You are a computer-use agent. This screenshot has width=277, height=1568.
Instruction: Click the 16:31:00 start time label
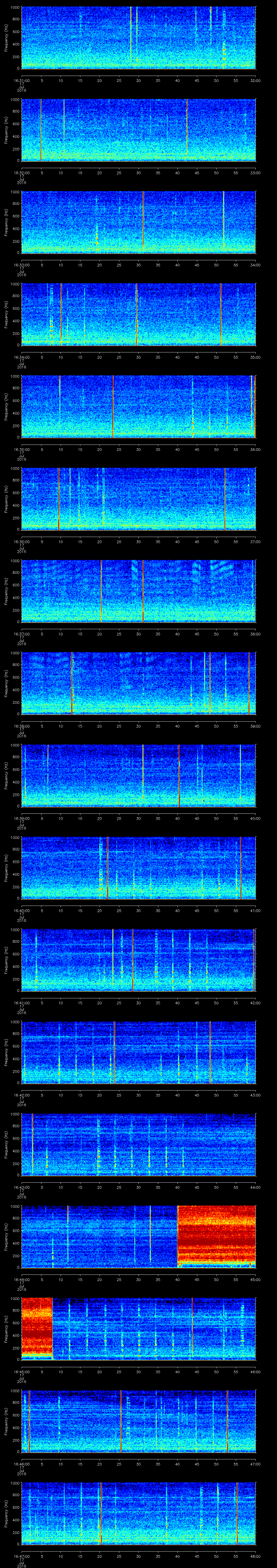pos(21,80)
